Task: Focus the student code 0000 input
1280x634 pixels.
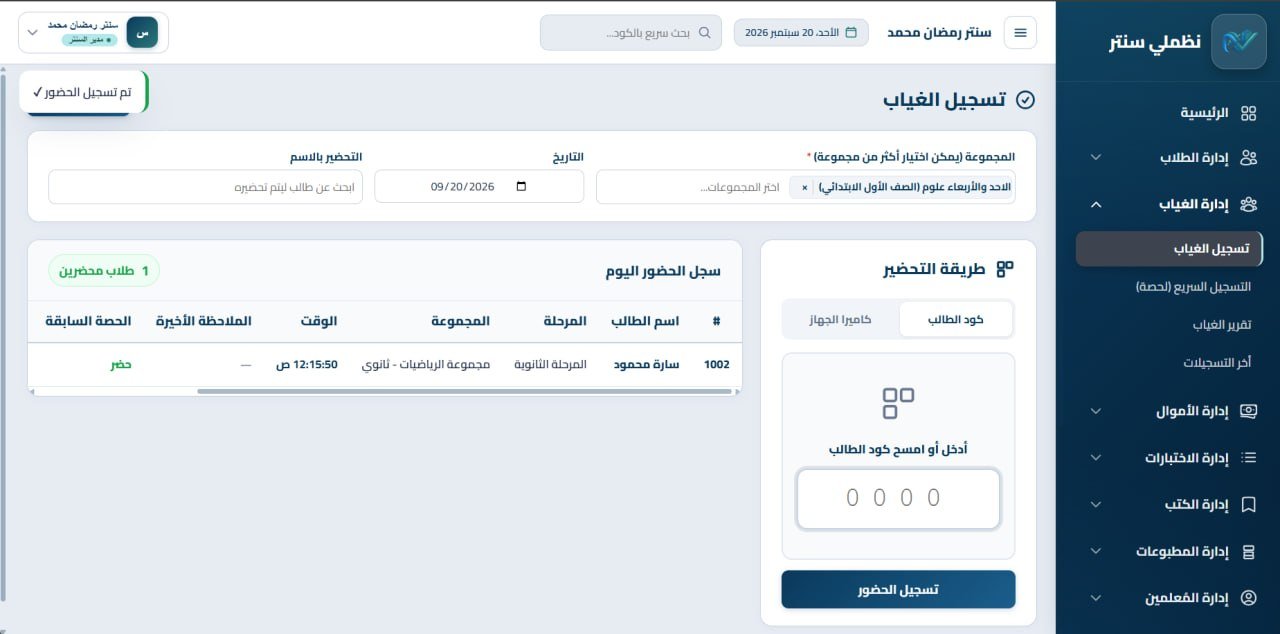Action: pos(898,498)
